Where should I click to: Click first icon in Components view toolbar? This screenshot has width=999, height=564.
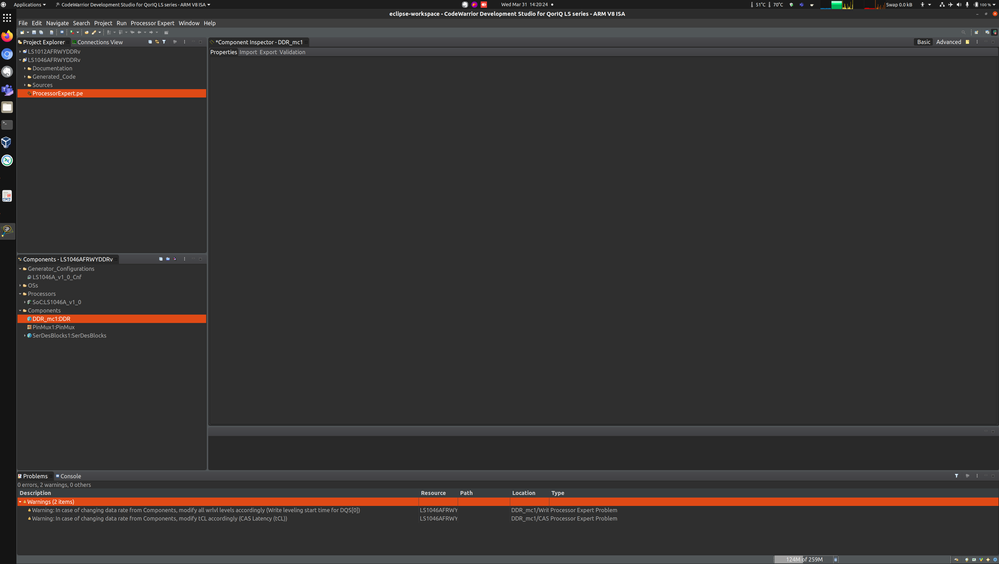(x=161, y=259)
